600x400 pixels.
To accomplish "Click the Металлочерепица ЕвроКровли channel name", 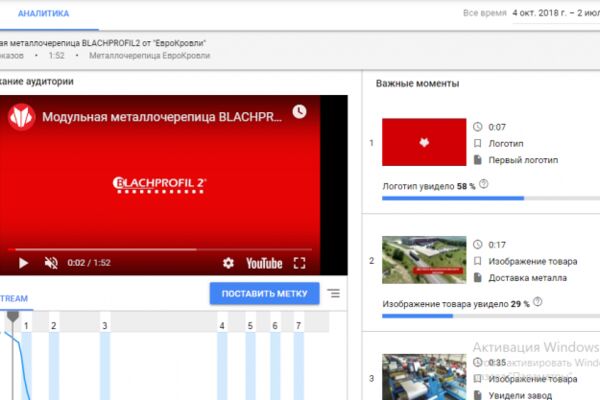I will click(x=150, y=56).
